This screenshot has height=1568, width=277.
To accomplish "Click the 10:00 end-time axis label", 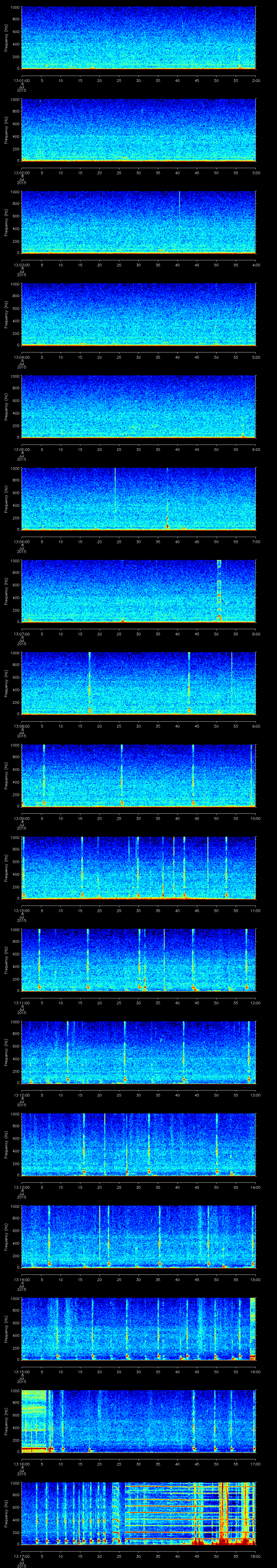I will click(255, 818).
